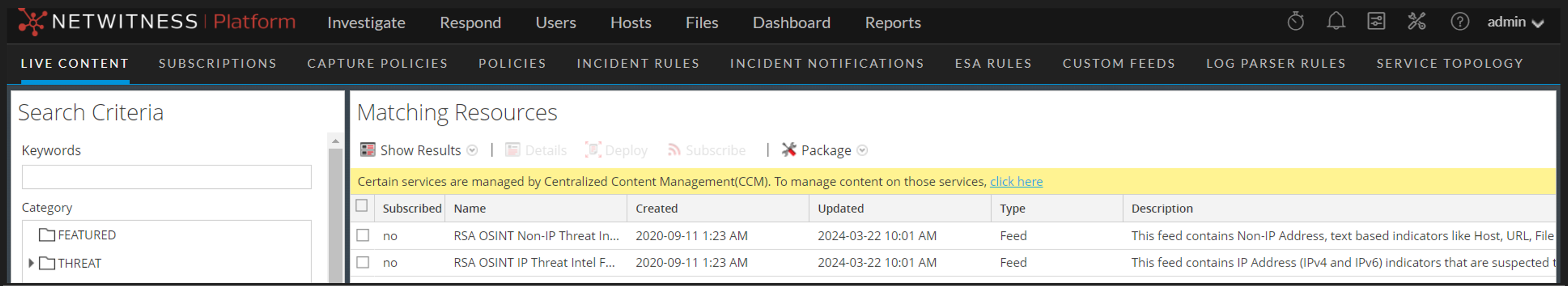This screenshot has height=286, width=1568.
Task: Open the admin user dropdown
Action: (x=1514, y=22)
